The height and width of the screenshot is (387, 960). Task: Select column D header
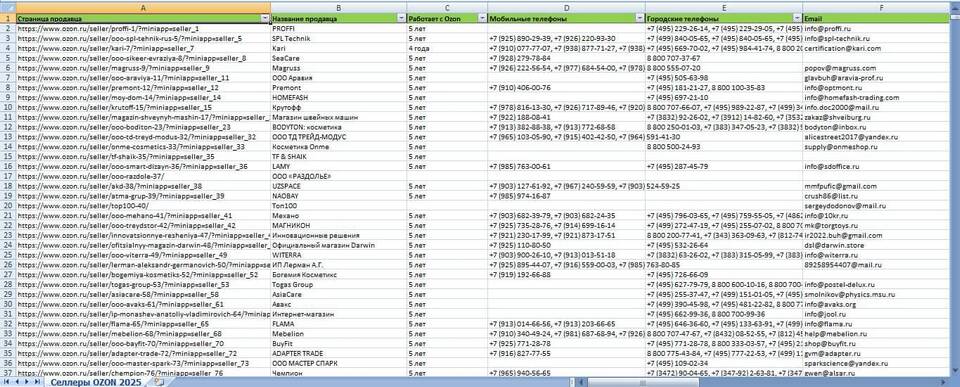[566, 8]
